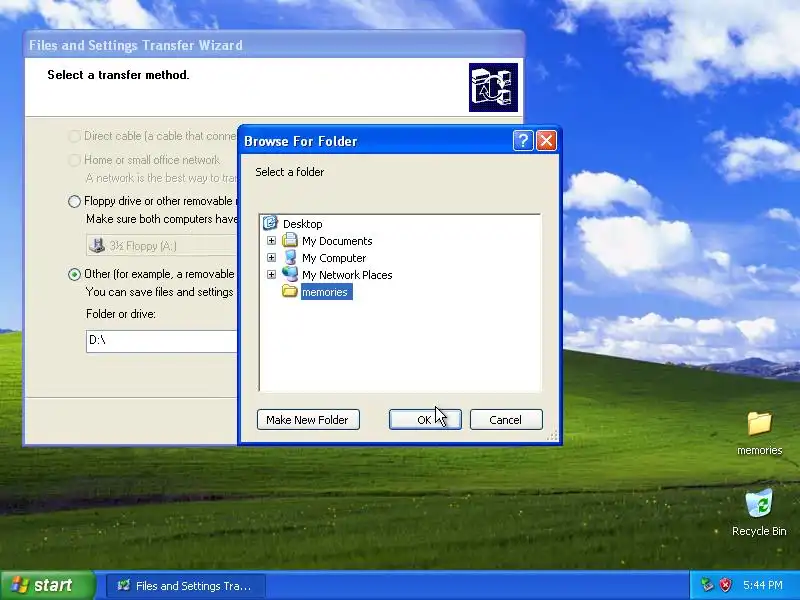Expand the My Computer tree node

271,257
